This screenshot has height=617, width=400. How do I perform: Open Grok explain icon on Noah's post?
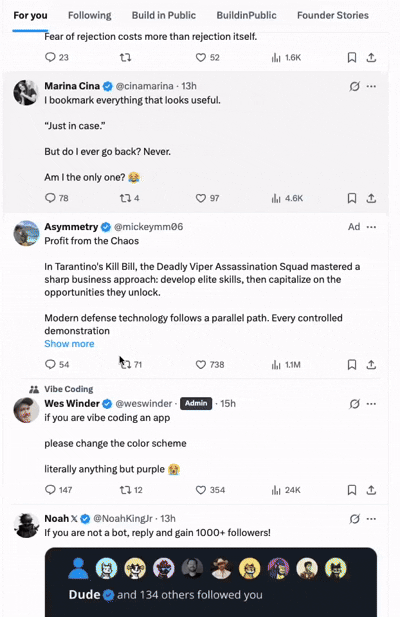354,519
